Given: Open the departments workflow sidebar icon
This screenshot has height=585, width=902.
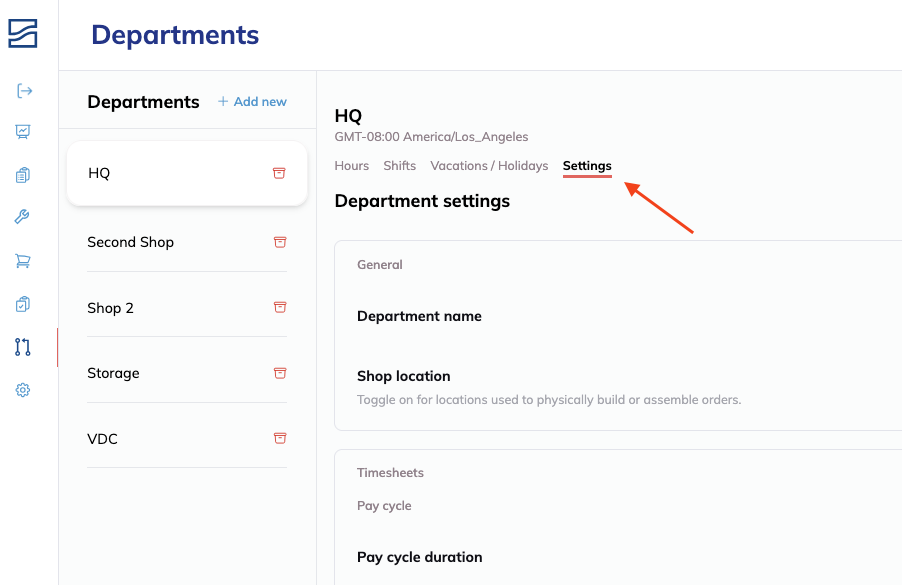Looking at the screenshot, I should (x=23, y=347).
